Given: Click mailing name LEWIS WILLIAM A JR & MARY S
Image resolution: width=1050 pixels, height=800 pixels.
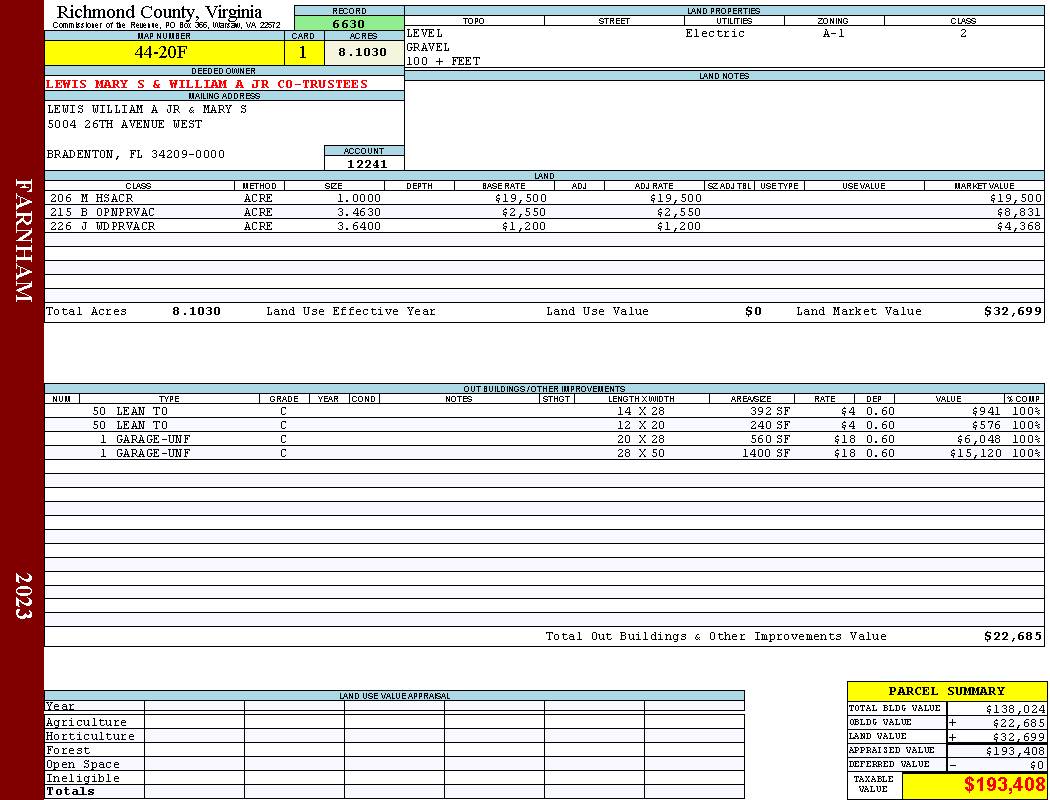Looking at the screenshot, I should click(147, 109).
